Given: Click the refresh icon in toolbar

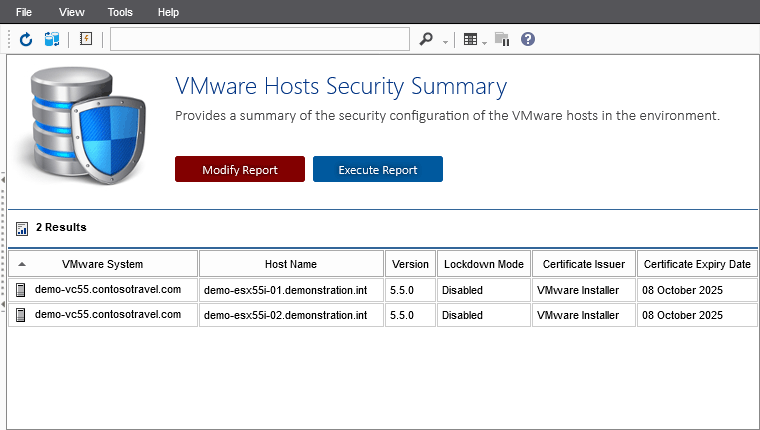Looking at the screenshot, I should 26,39.
